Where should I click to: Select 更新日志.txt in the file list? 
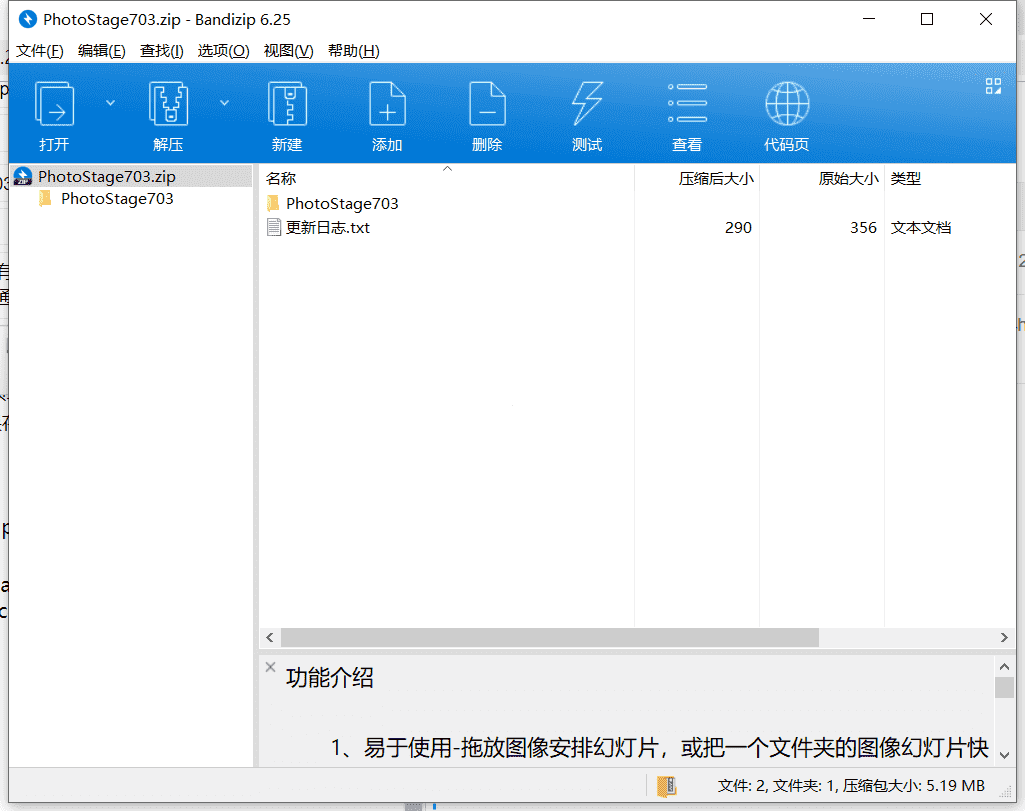328,228
